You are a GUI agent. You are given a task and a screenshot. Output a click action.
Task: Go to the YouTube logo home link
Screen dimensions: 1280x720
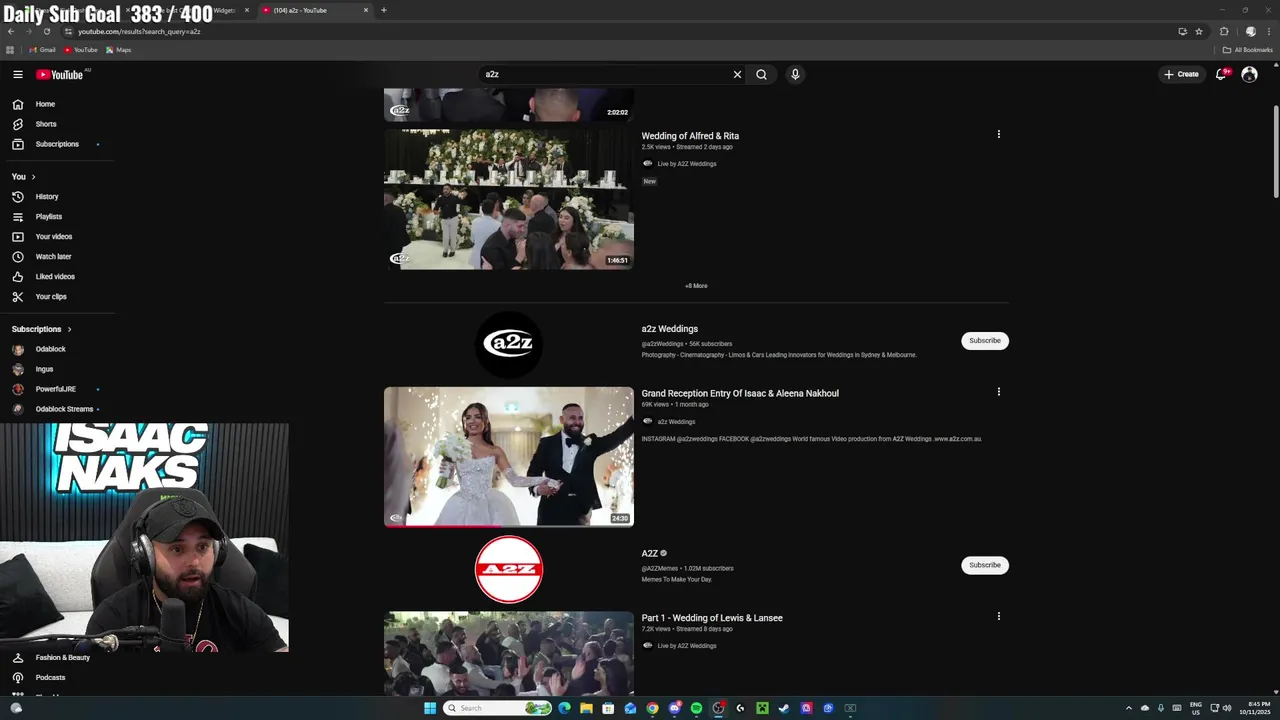[60, 74]
